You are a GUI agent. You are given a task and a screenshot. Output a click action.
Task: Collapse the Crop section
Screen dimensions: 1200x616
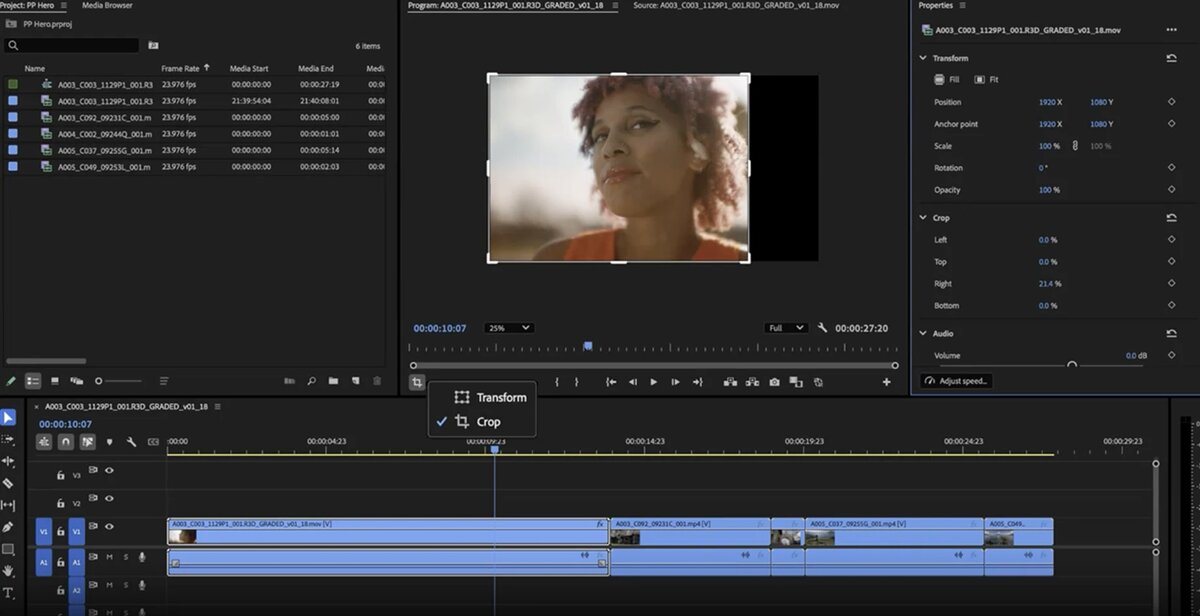[923, 217]
